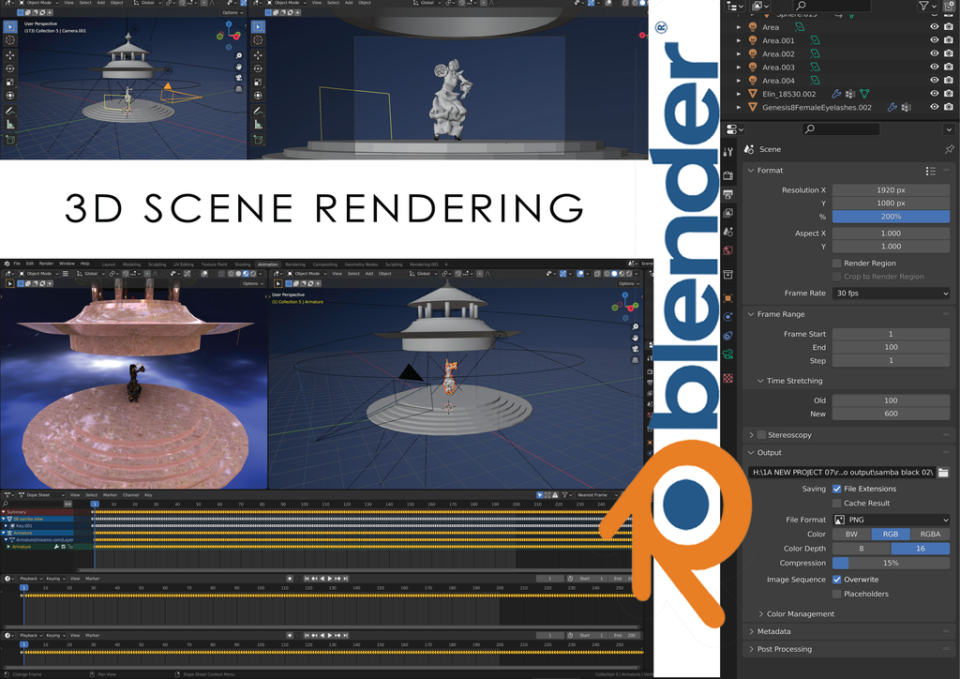Select the Rotate tool in the top-left viewport
Screen dimensions: 960x679
point(10,69)
